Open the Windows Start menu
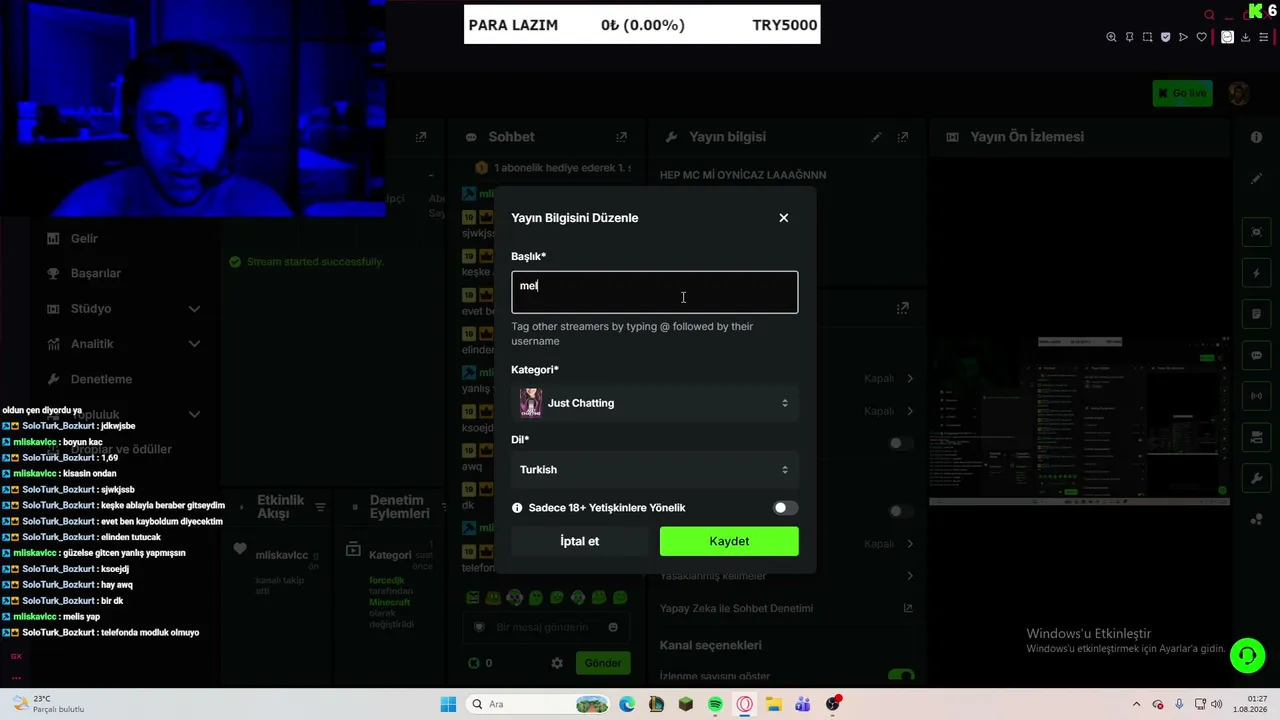Image resolution: width=1280 pixels, height=720 pixels. [x=448, y=704]
